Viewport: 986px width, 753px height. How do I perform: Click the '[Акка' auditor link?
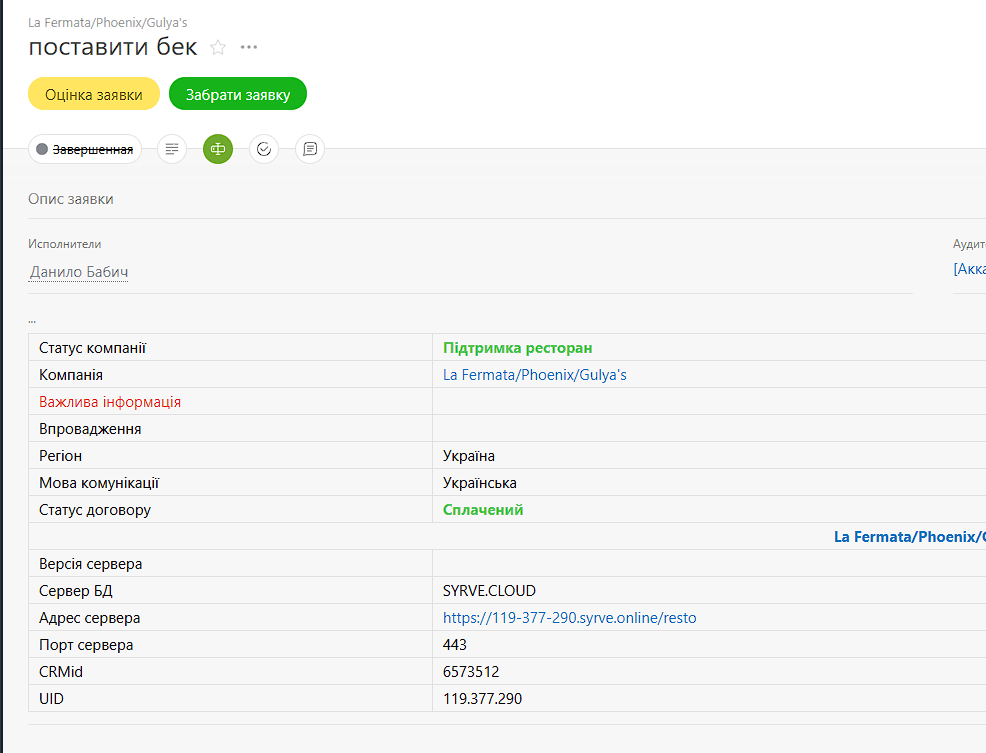coord(969,269)
